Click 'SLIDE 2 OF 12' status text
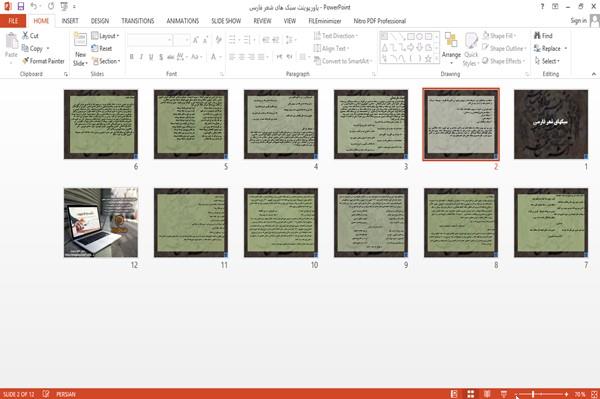This screenshot has width=600, height=399. tap(18, 394)
